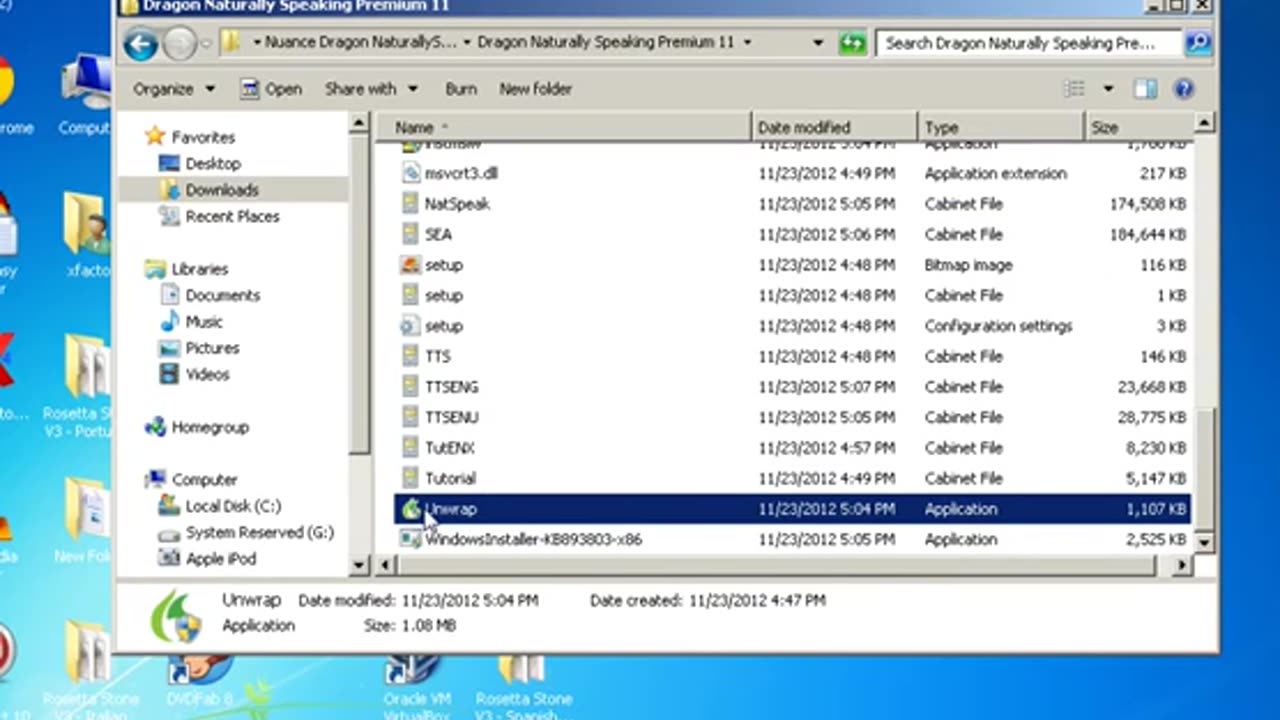Viewport: 1280px width, 720px height.
Task: Create a New folder
Action: (x=535, y=89)
